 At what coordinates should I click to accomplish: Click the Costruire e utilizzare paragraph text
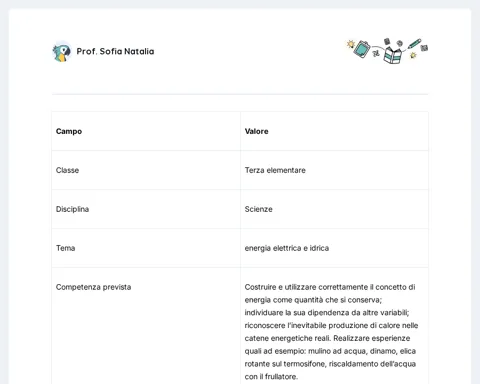click(x=331, y=332)
